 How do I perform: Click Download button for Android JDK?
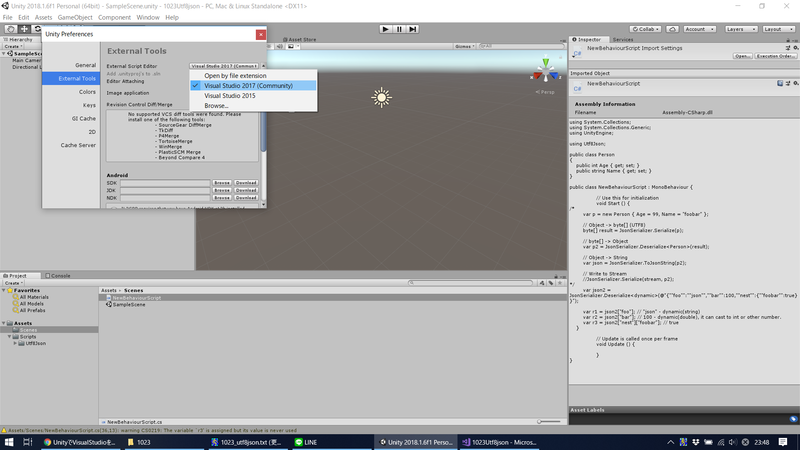(x=246, y=190)
